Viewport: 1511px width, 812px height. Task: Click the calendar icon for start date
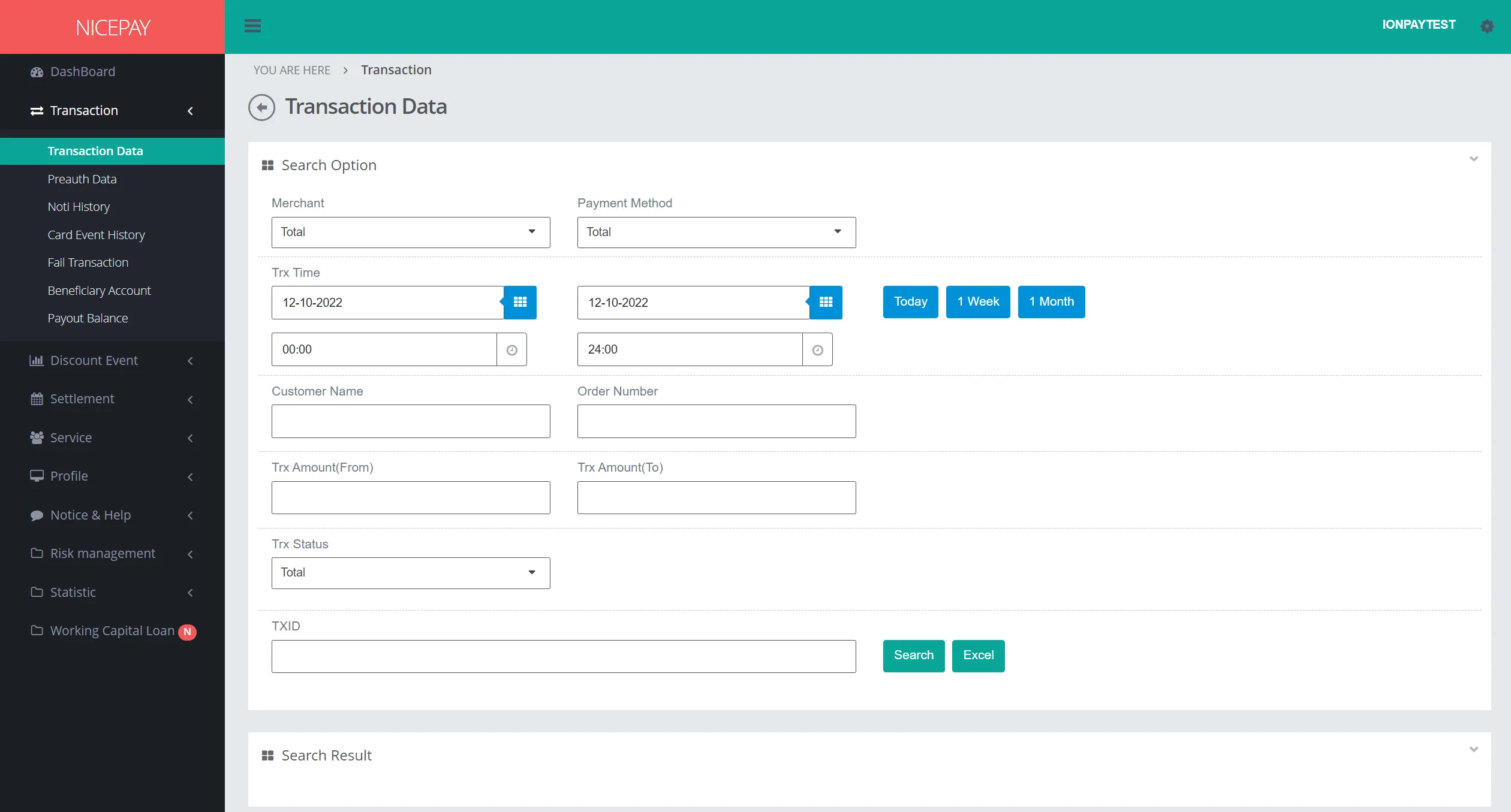coord(520,302)
